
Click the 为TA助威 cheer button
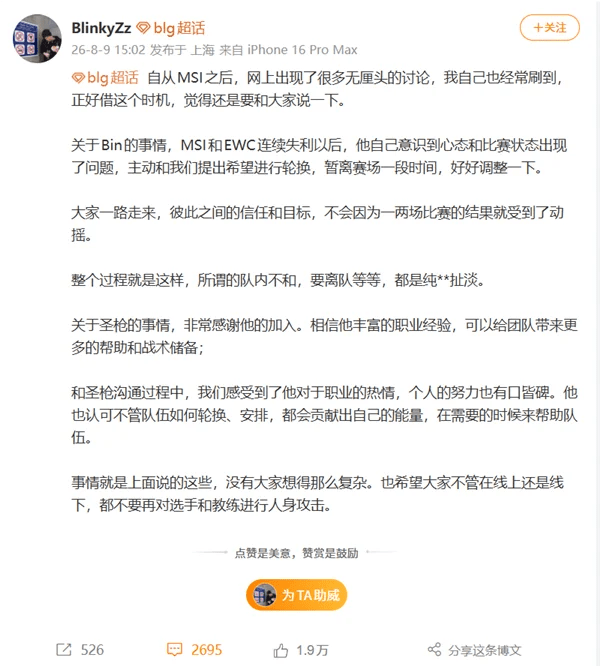tap(296, 595)
